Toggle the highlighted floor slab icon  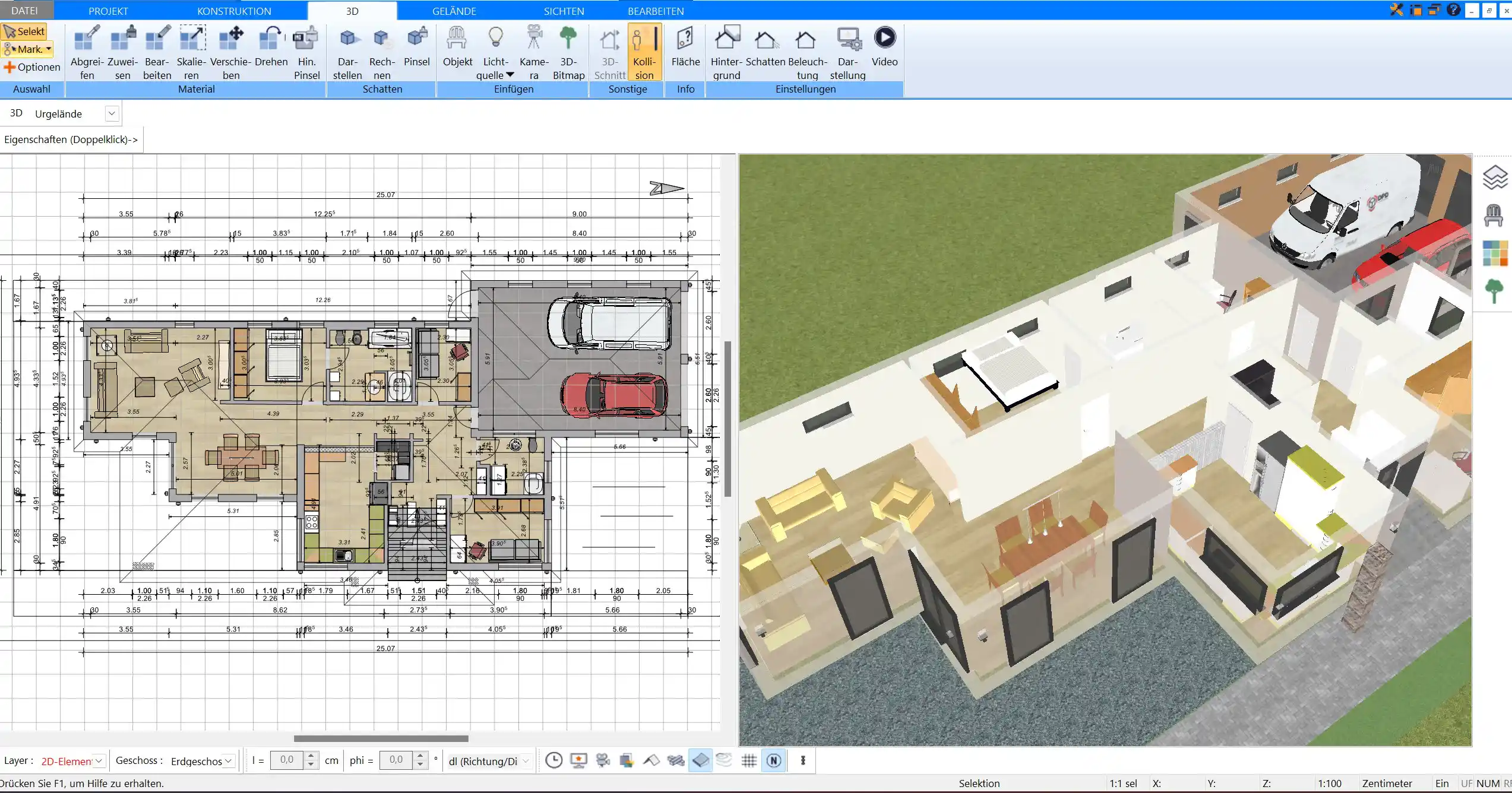click(700, 760)
